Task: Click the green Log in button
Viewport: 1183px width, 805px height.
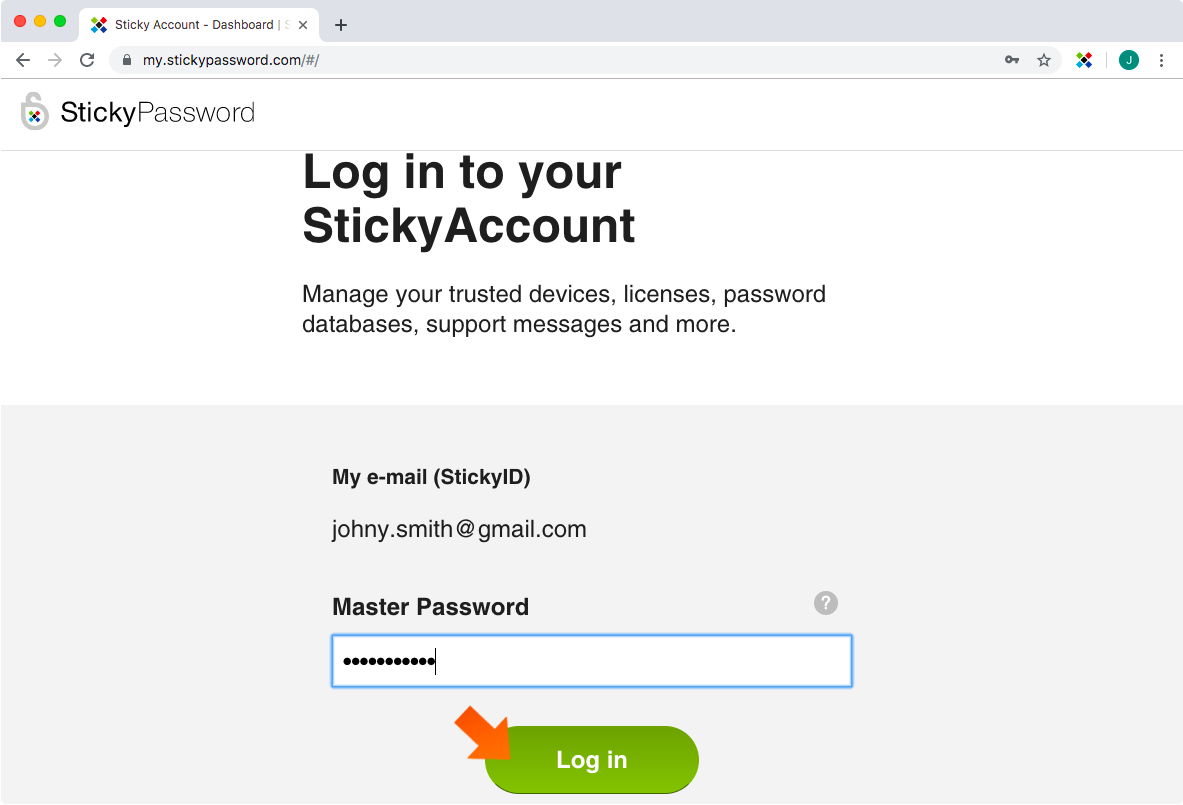Action: click(592, 760)
